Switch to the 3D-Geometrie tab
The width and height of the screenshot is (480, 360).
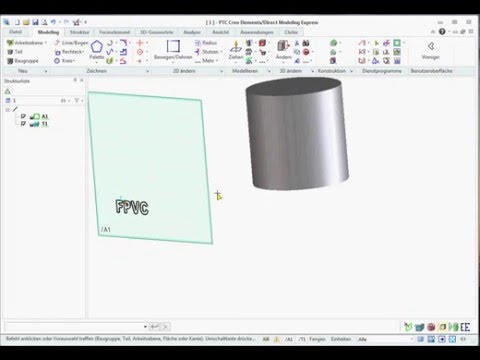click(156, 32)
